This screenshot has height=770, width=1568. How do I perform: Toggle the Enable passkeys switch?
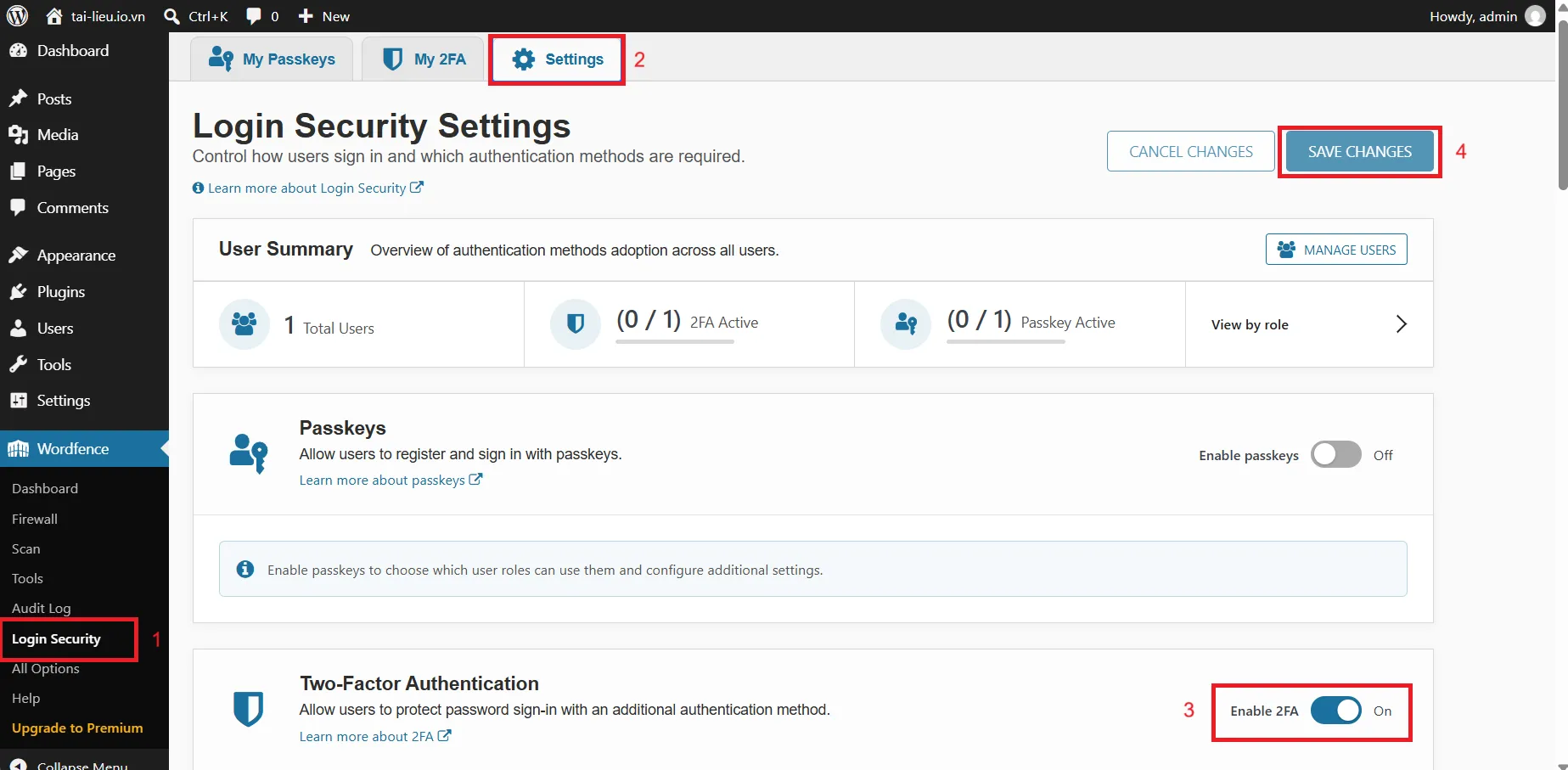coord(1336,455)
